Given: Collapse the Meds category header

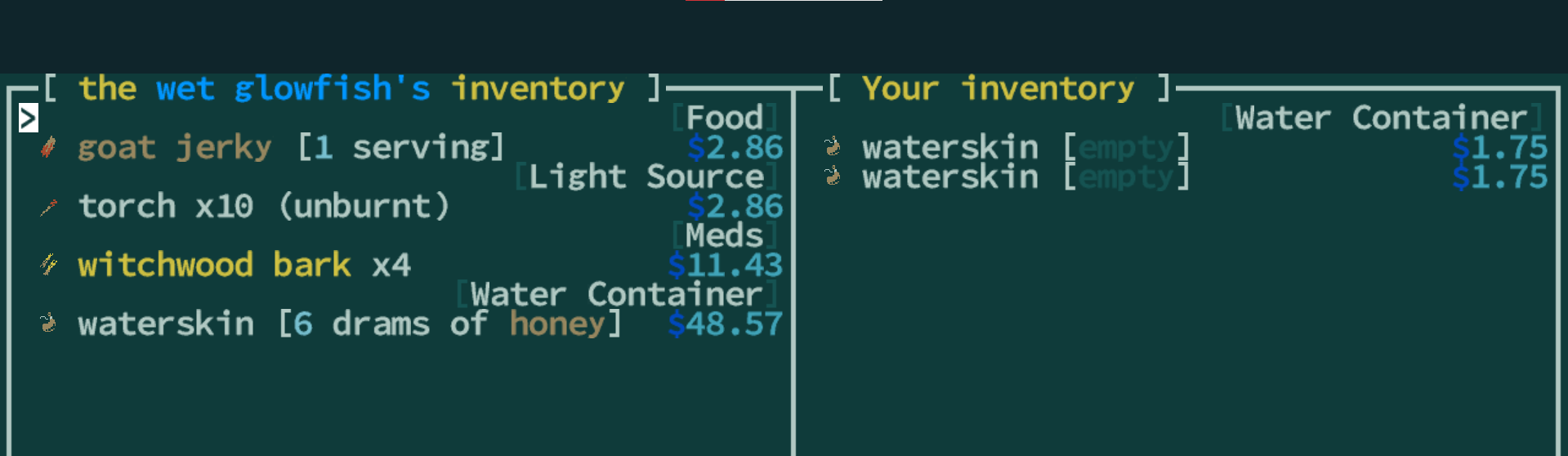Looking at the screenshot, I should point(724,235).
